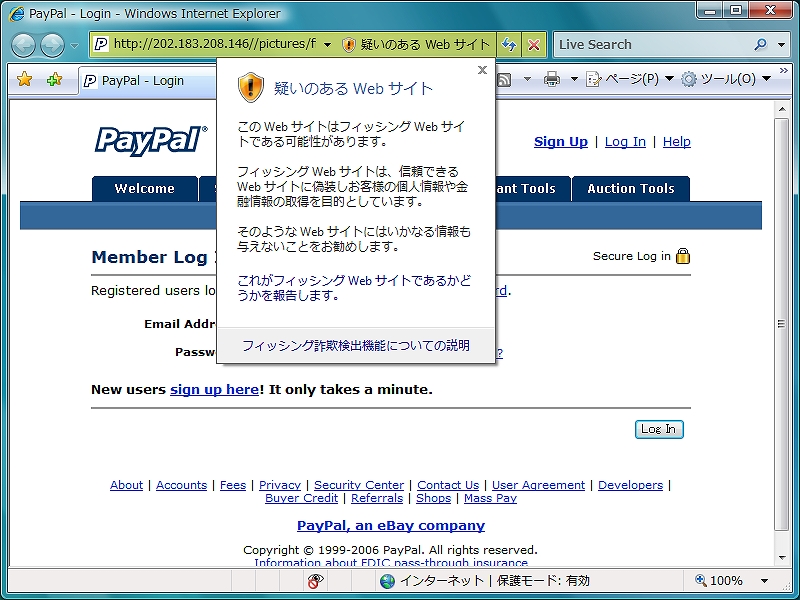The width and height of the screenshot is (800, 600).
Task: Click the phishing filter status bar icon
Action: click(x=315, y=581)
